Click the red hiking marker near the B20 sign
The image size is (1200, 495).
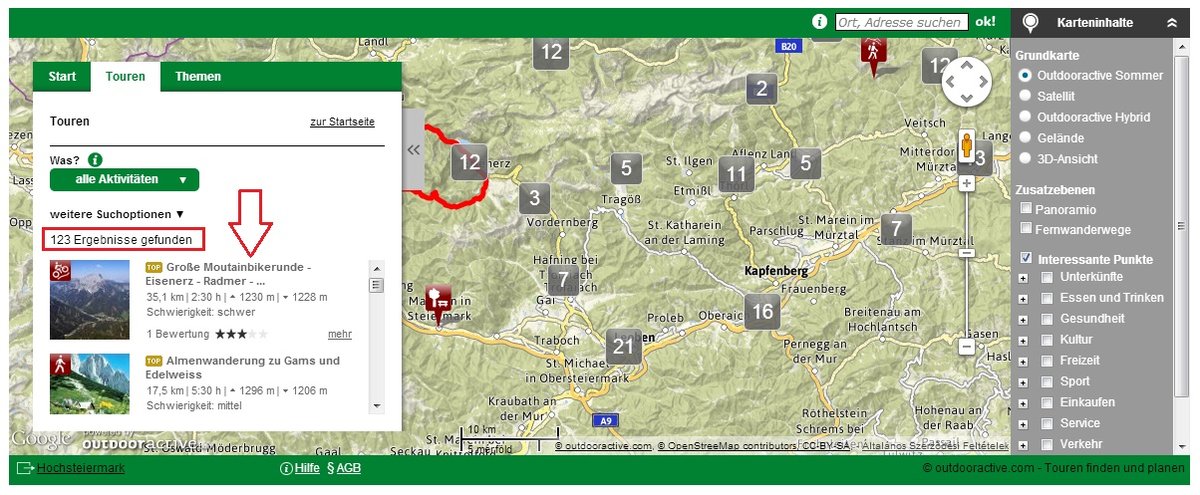873,55
